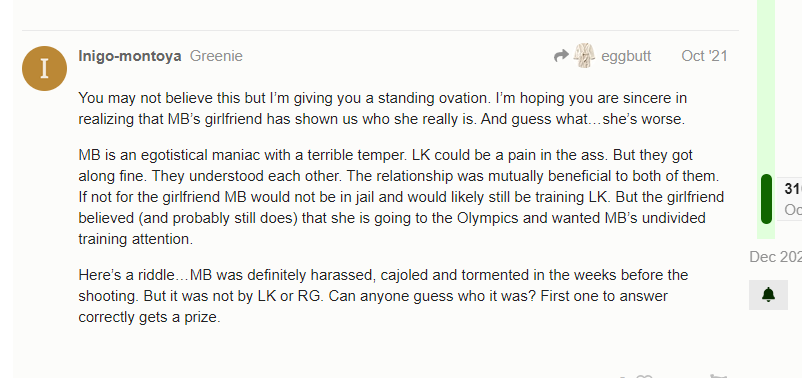Screen dimensions: 802x378
Task: Open the Oct '21 post date link
Action: tap(704, 56)
